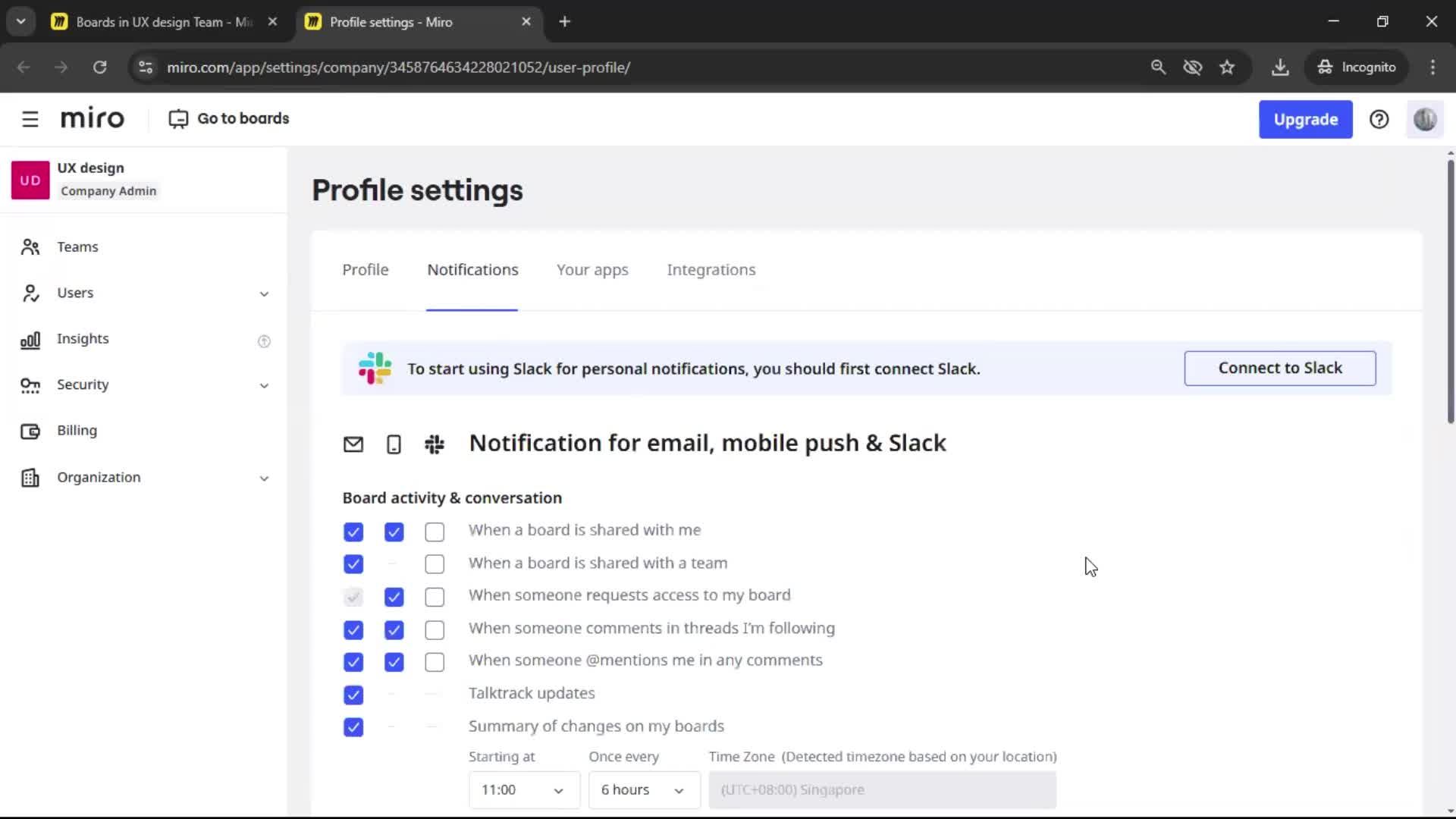
Task: Expand the Users sidebar section
Action: click(264, 294)
